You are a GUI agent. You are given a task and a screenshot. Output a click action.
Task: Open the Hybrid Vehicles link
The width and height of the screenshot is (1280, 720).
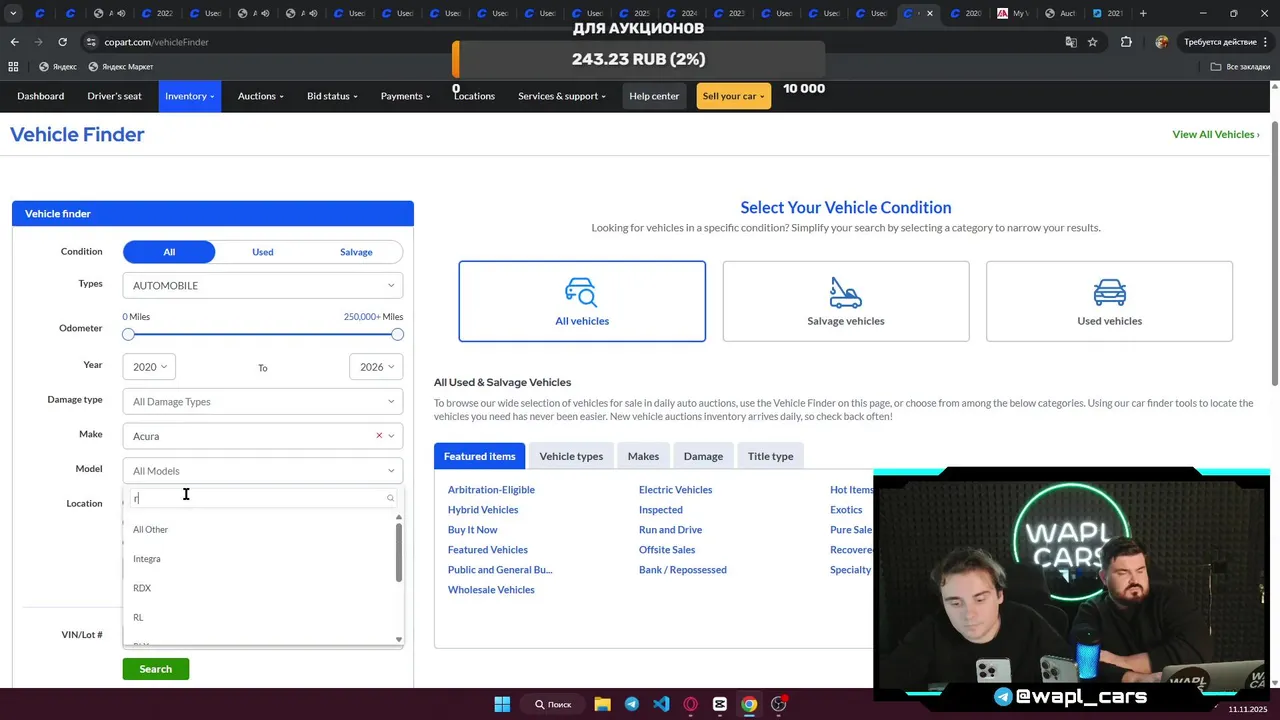[x=483, y=510]
